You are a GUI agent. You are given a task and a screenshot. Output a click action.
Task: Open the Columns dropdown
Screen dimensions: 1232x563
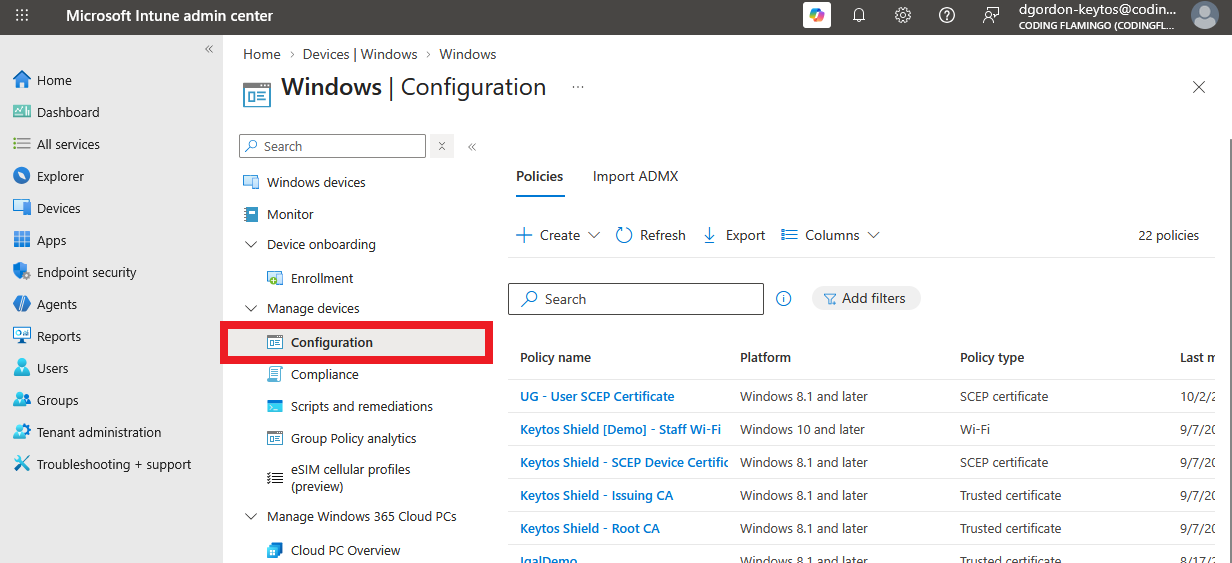830,235
